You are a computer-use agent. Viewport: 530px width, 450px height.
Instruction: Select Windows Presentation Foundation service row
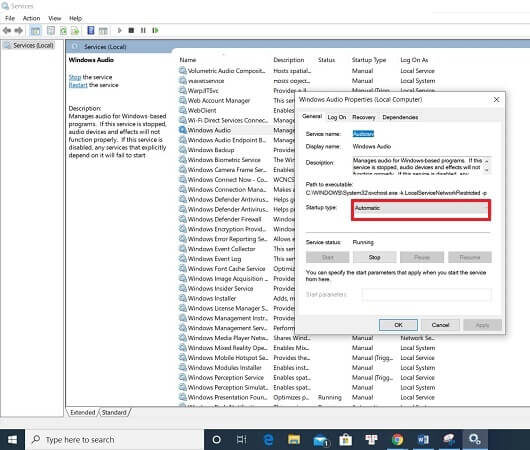pos(228,397)
